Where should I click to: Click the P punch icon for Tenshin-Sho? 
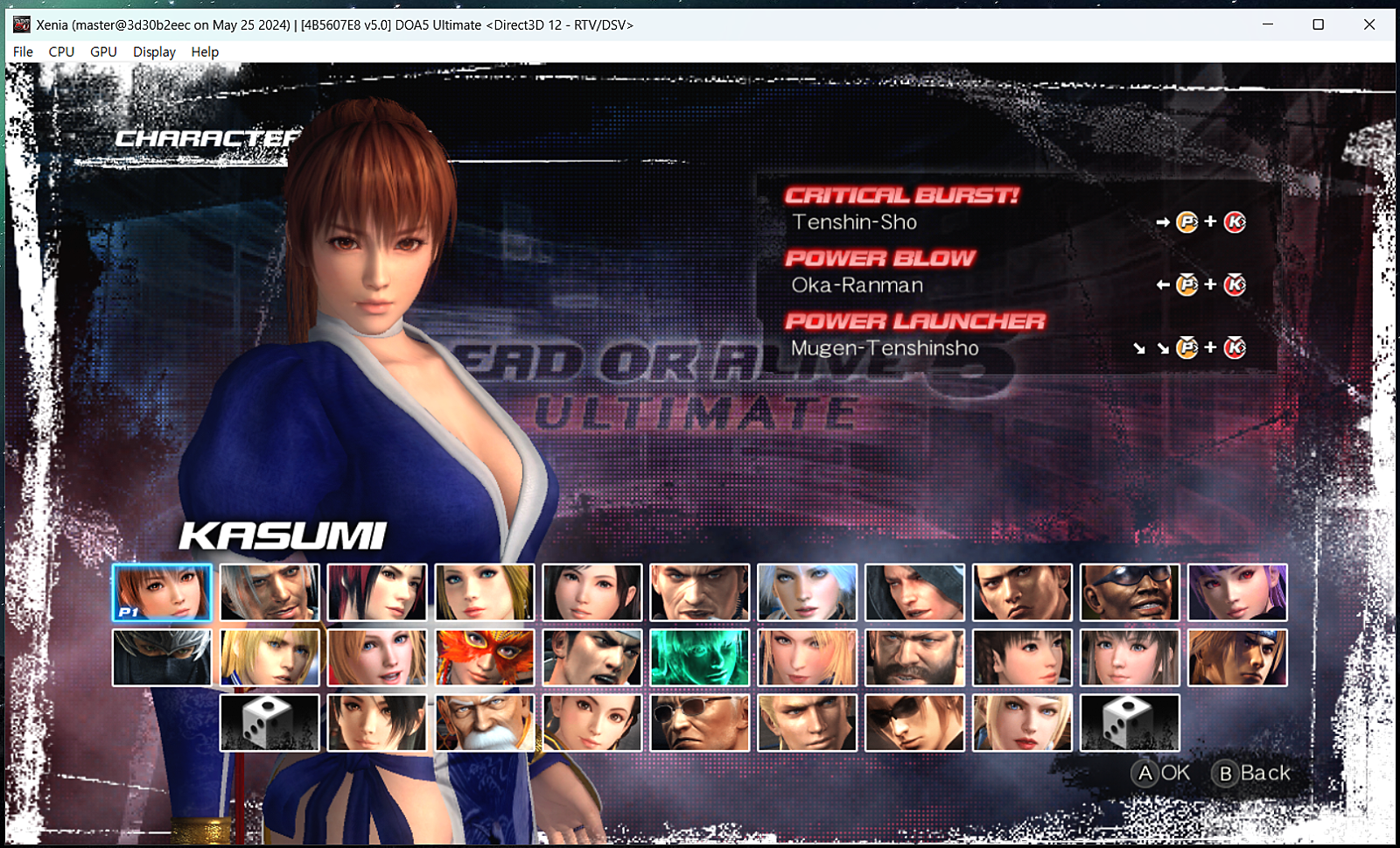(x=1186, y=222)
